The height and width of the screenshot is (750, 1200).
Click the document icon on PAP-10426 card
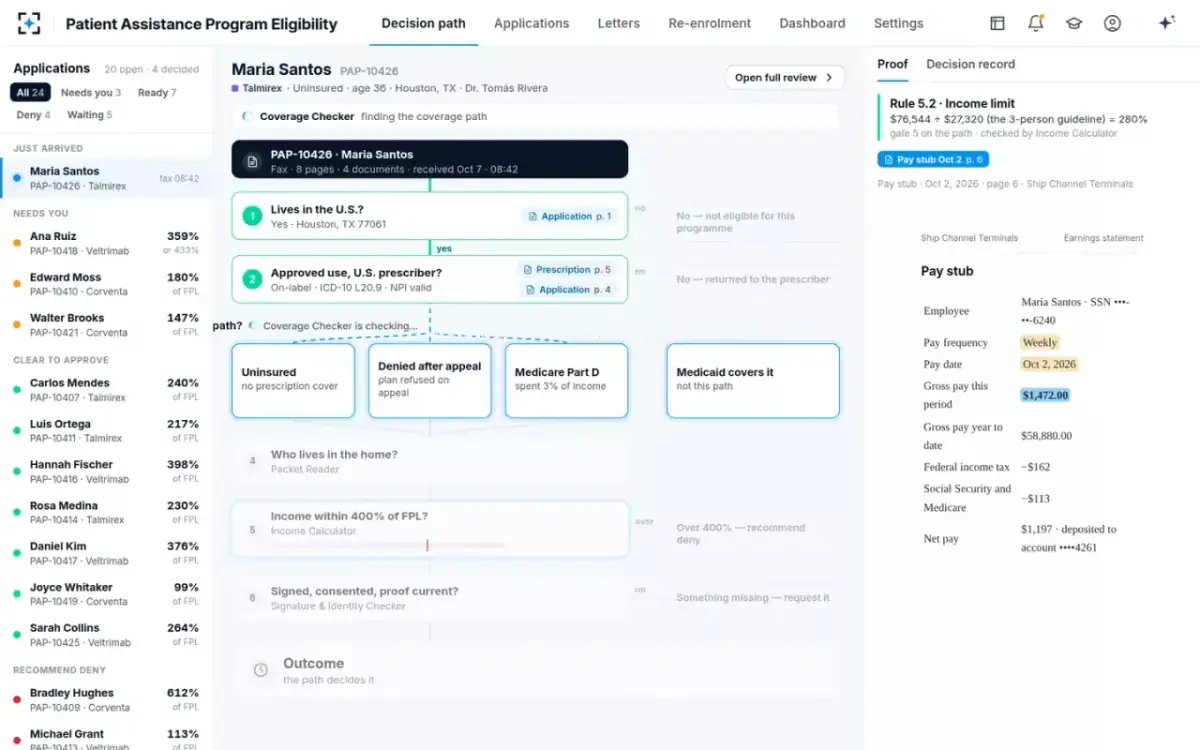pyautogui.click(x=252, y=161)
